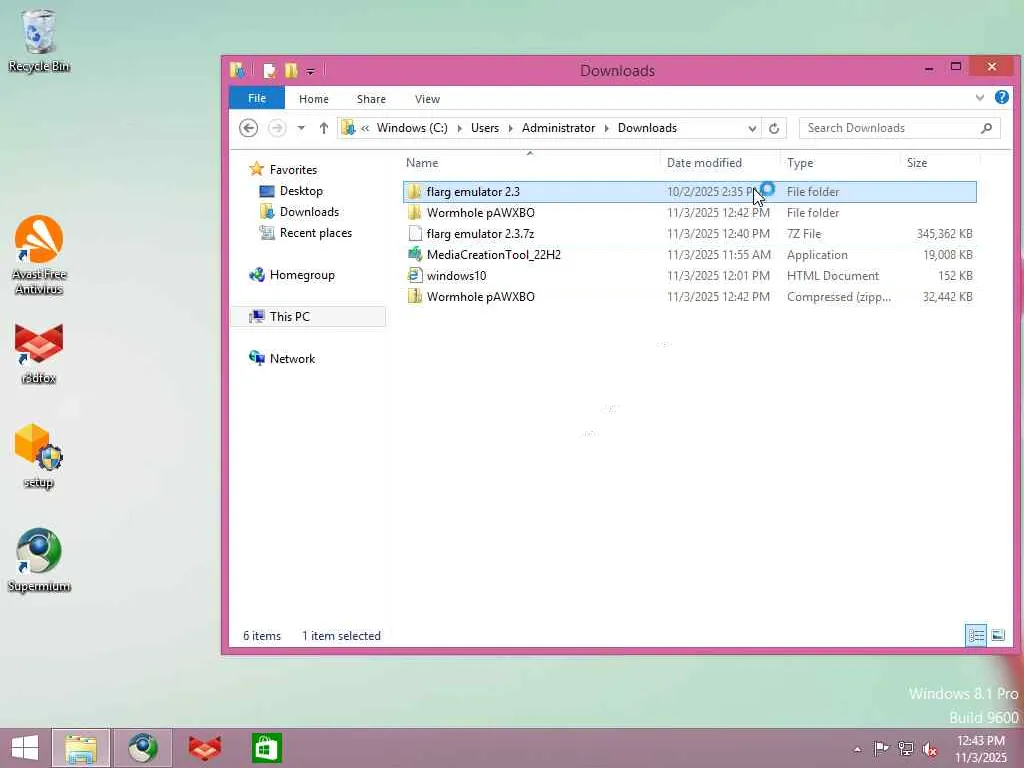Go back using the Back arrow
Viewport: 1024px width, 768px height.
point(248,128)
